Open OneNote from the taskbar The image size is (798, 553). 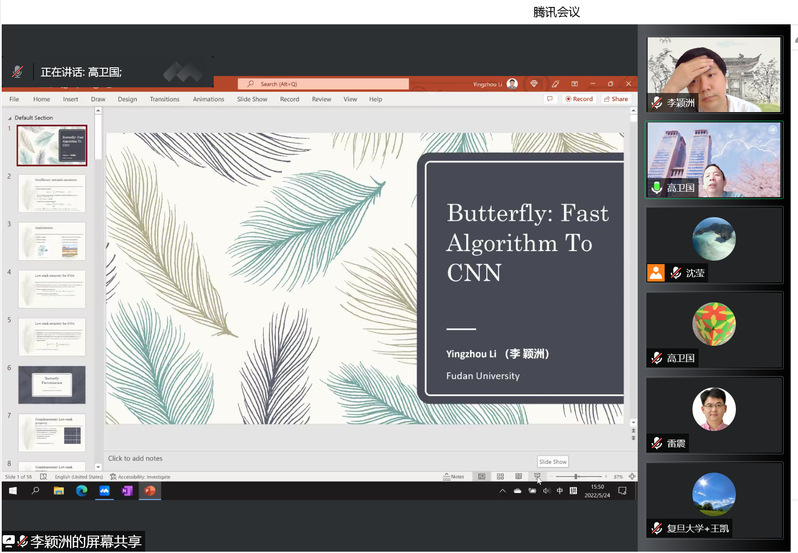pyautogui.click(x=127, y=491)
